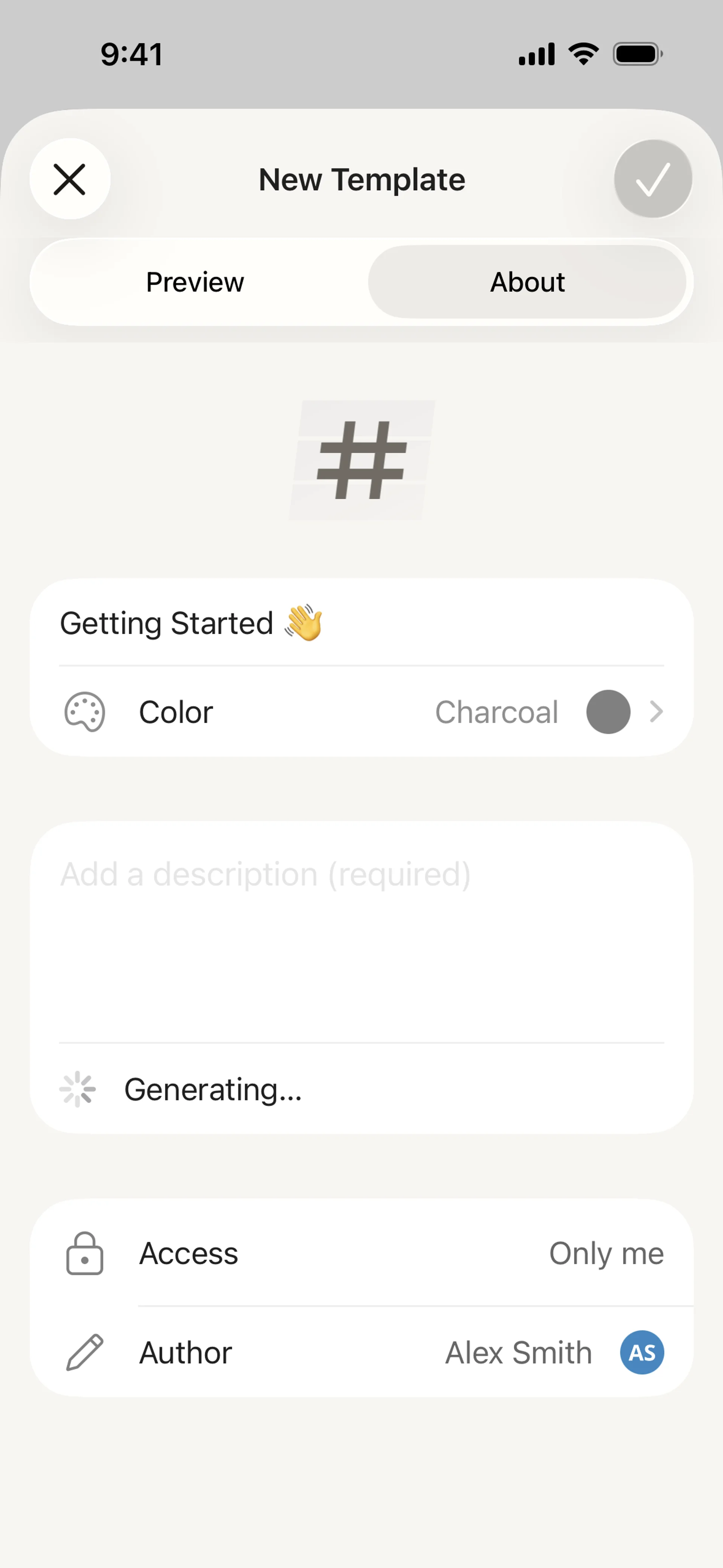The width and height of the screenshot is (723, 1568).
Task: Focus the description text field
Action: (x=361, y=931)
